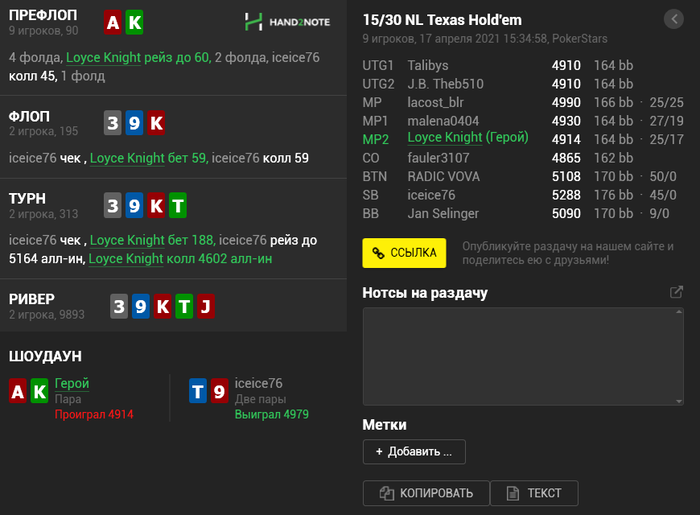700x515 pixels.
Task: Click the turn T card
Action: (178, 205)
